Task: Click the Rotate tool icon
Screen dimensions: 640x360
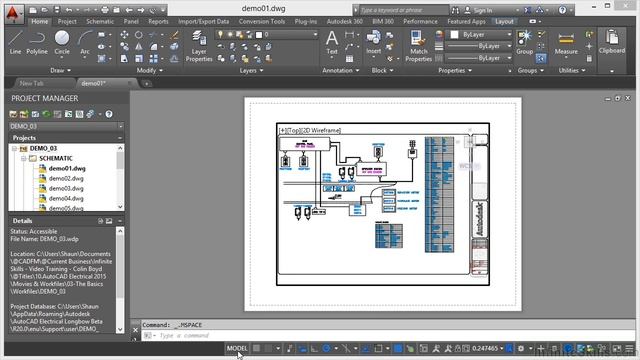Action: (139, 35)
